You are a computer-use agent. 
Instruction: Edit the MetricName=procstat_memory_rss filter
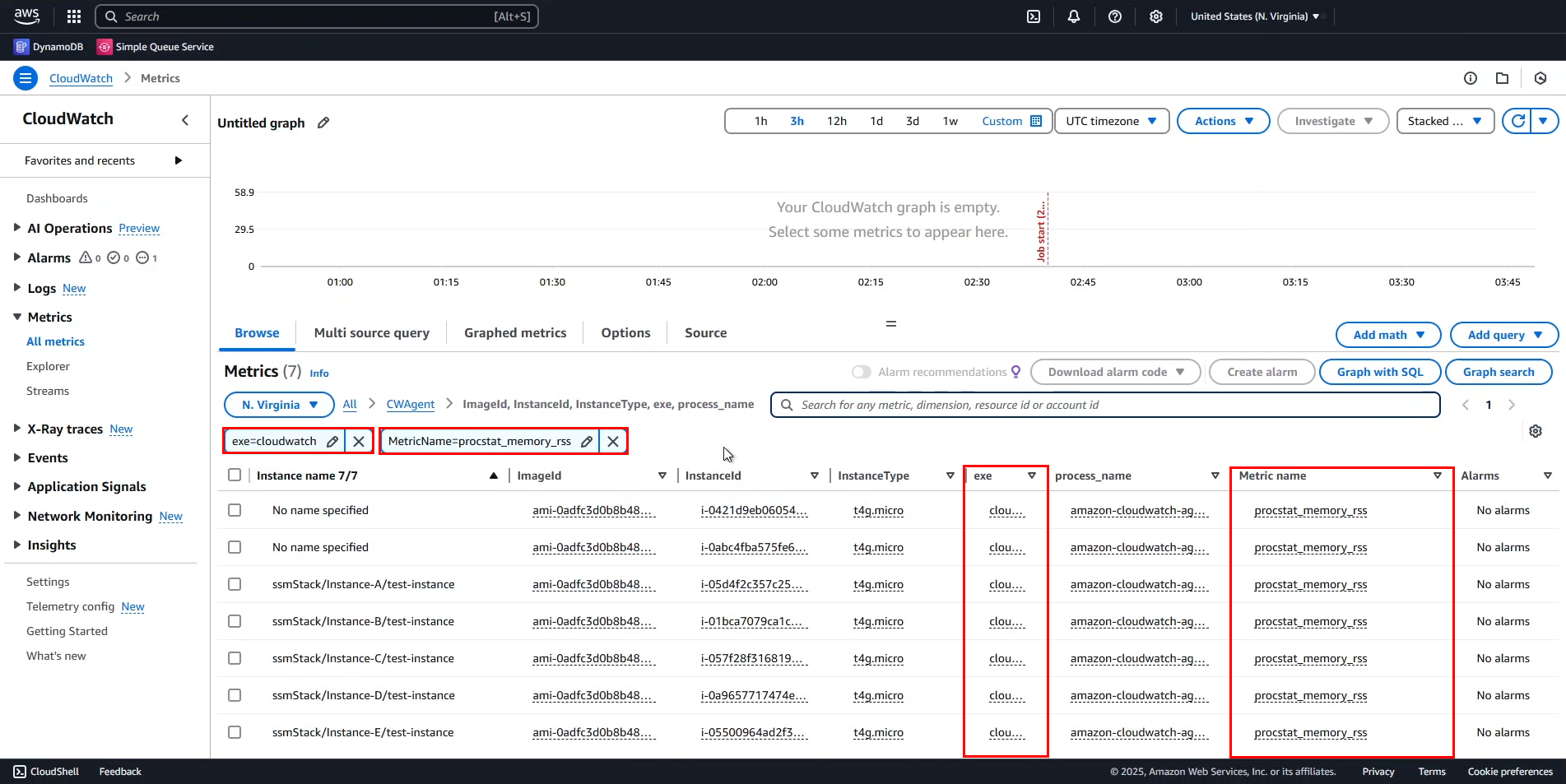(587, 441)
